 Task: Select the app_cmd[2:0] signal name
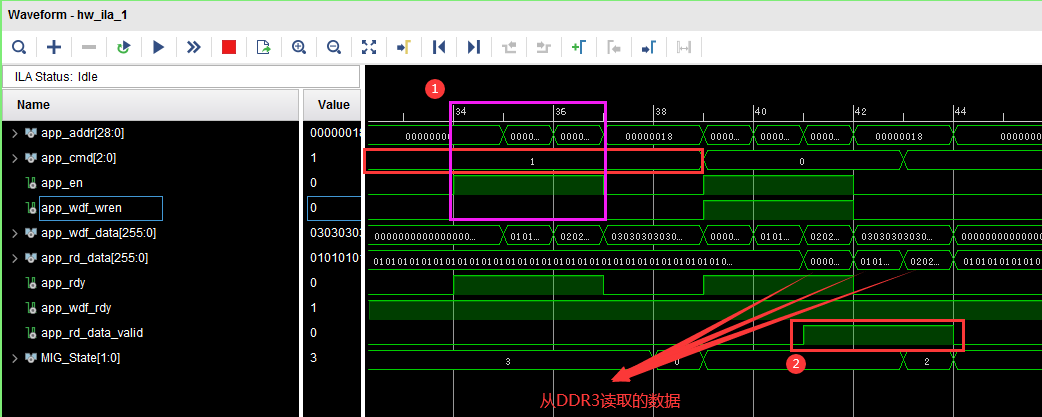80,158
